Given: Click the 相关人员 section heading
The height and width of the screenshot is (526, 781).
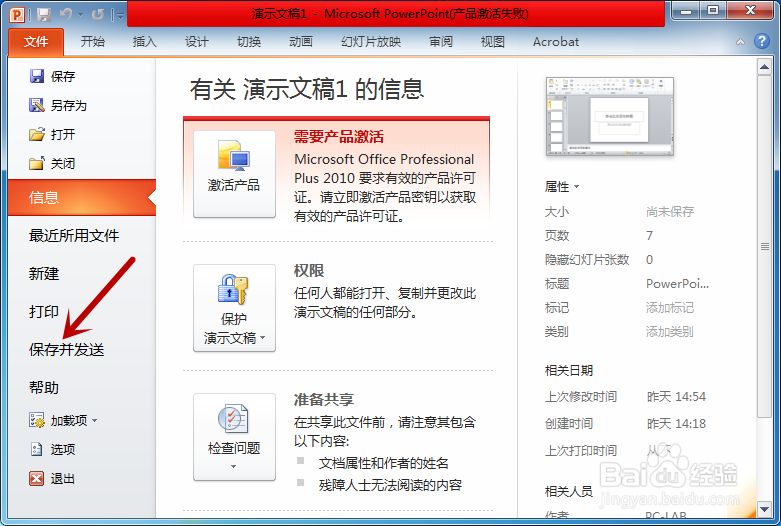Looking at the screenshot, I should 569,492.
